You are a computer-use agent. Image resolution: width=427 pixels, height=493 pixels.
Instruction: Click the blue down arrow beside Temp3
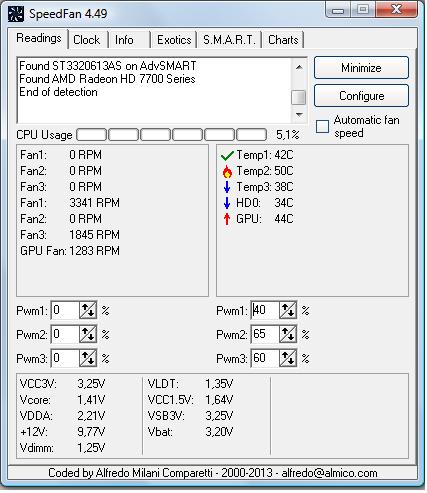click(227, 187)
